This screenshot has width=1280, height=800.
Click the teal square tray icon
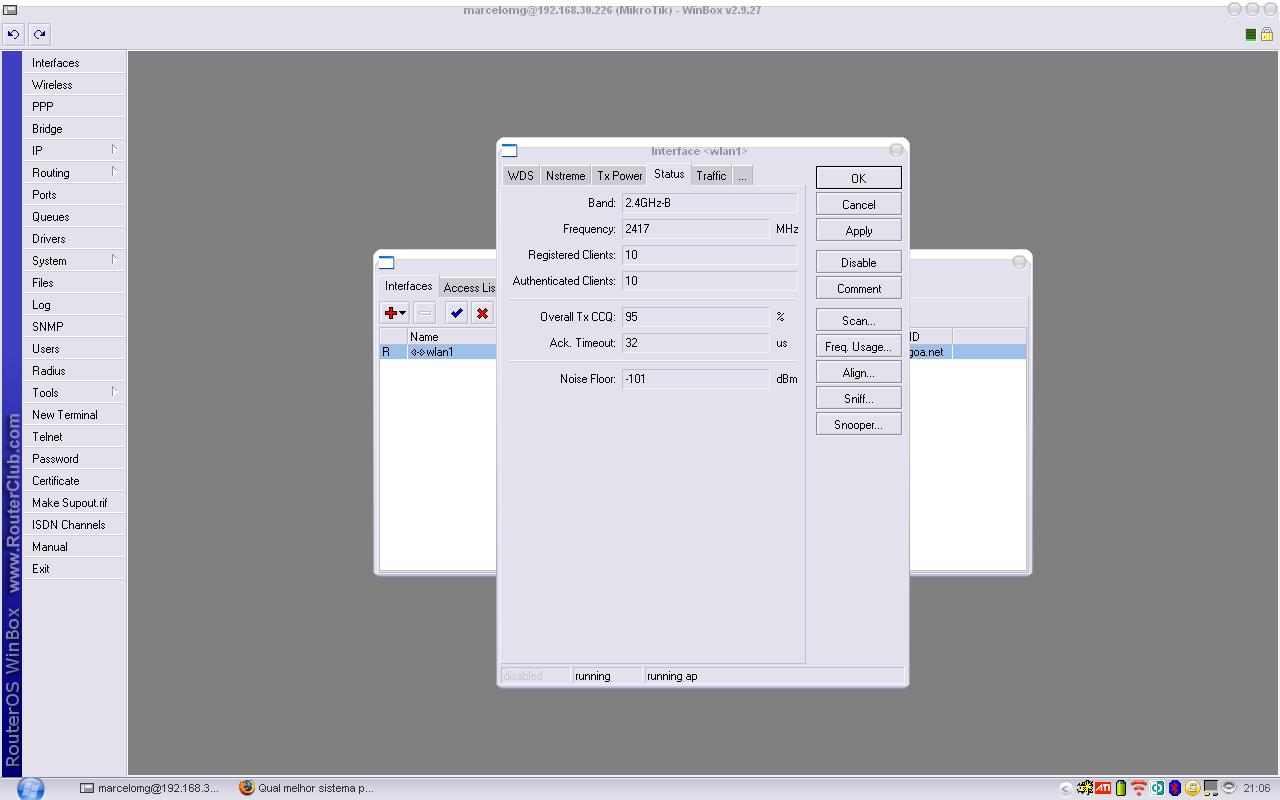click(x=1157, y=788)
